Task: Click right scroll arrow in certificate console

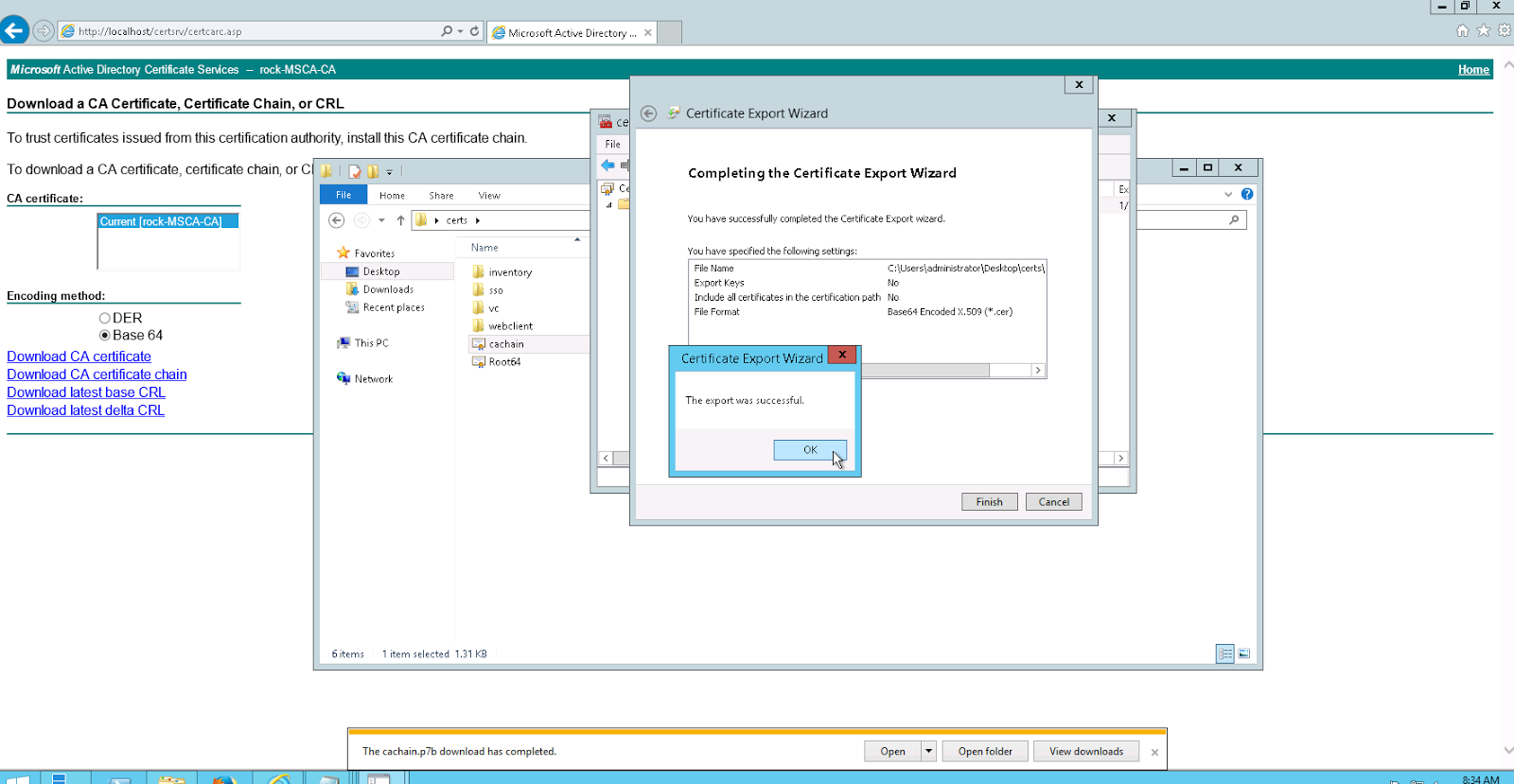Action: pos(1120,459)
